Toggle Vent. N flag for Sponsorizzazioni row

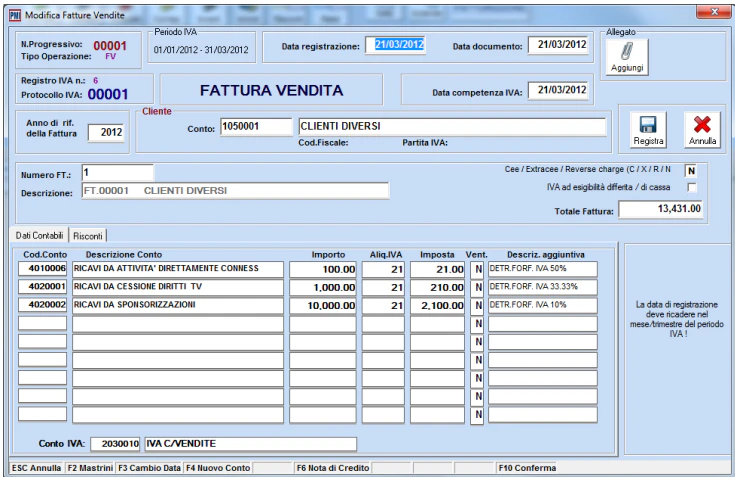477,306
